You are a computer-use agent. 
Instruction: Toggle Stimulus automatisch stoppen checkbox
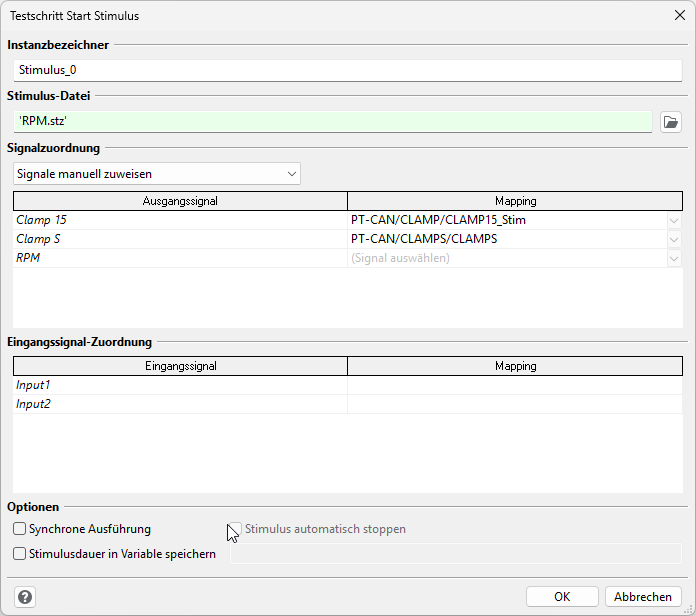235,529
